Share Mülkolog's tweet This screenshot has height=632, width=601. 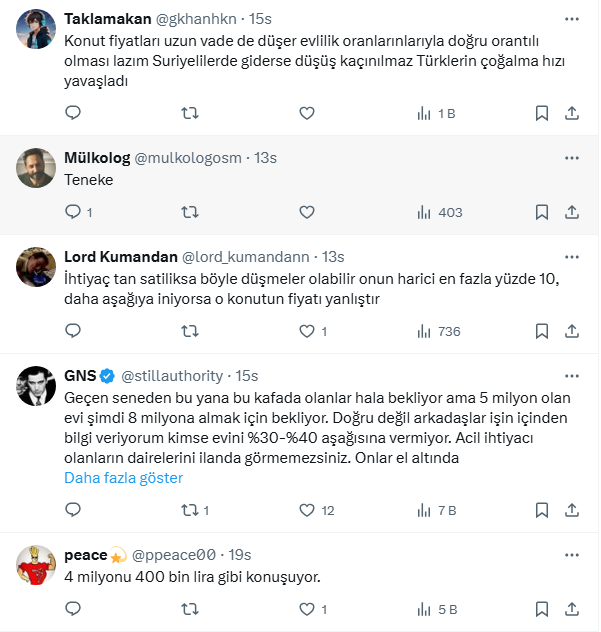pyautogui.click(x=571, y=212)
